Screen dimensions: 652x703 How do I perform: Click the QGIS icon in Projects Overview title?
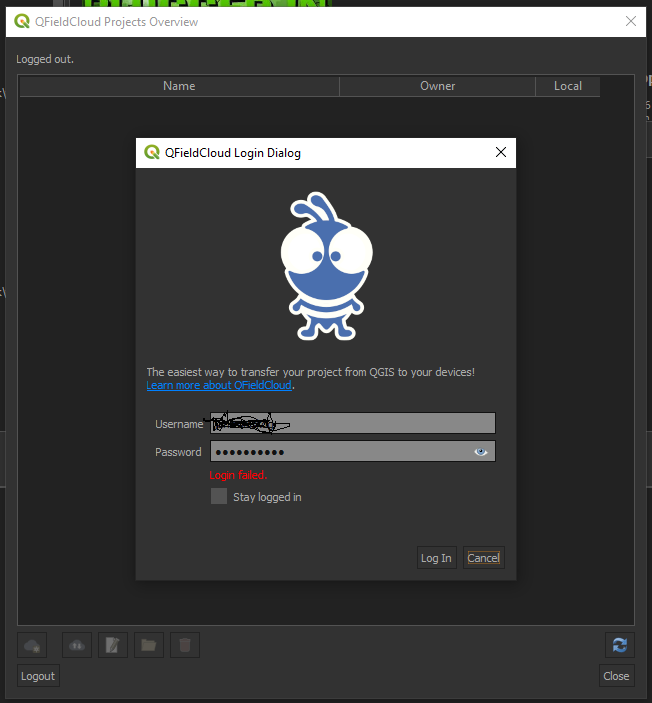pos(22,21)
